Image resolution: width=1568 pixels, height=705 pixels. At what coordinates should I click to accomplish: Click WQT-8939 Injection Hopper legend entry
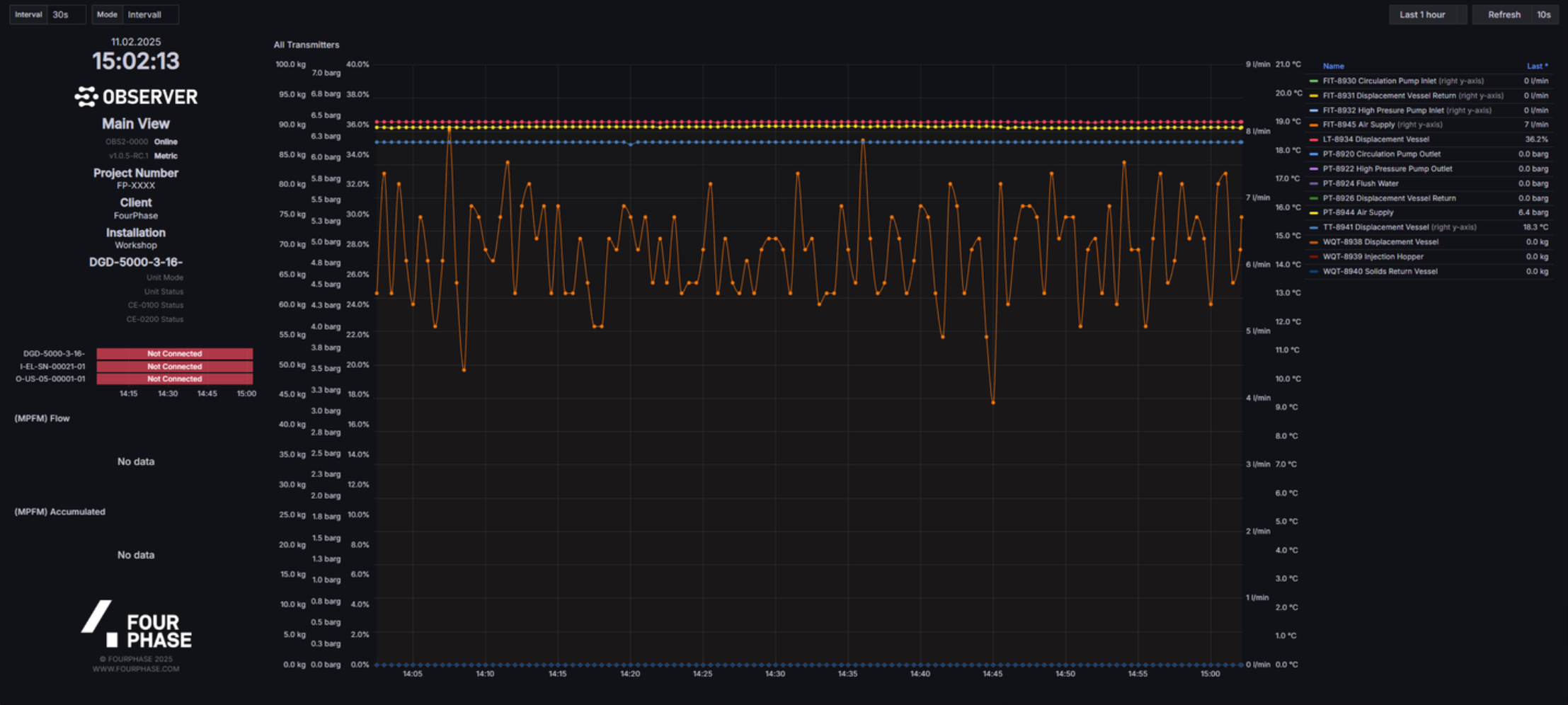click(1373, 257)
